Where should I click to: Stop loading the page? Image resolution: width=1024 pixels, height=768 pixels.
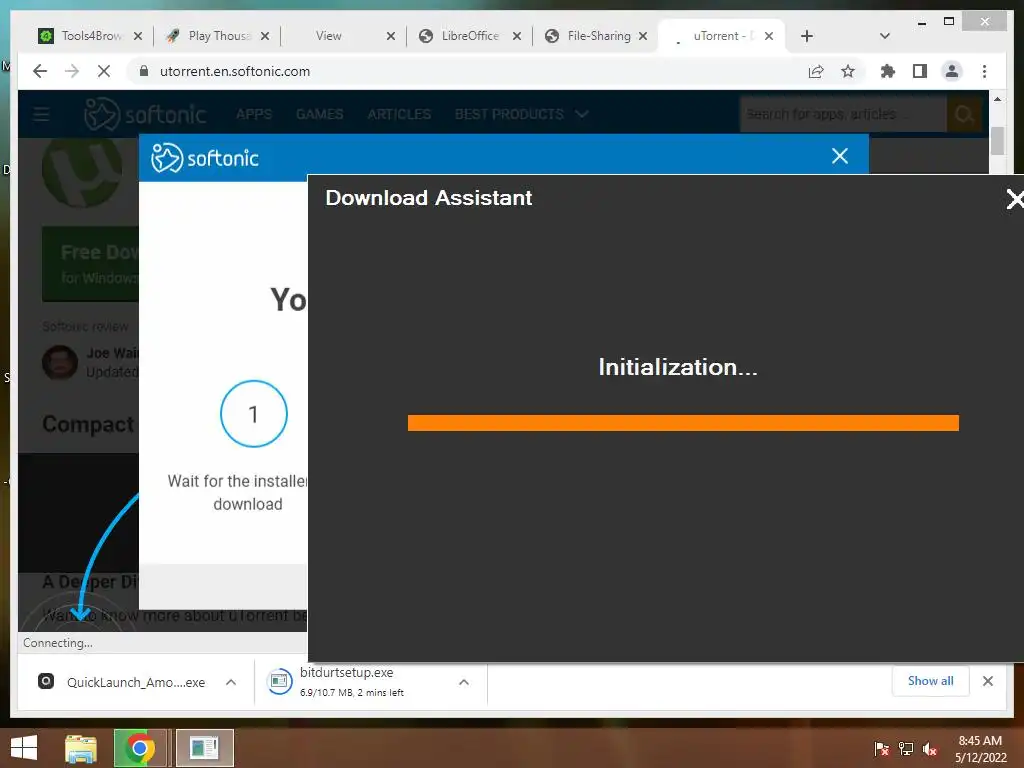point(104,71)
